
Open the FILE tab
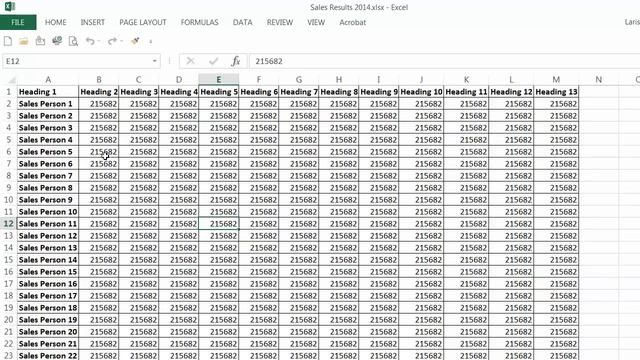click(18, 22)
